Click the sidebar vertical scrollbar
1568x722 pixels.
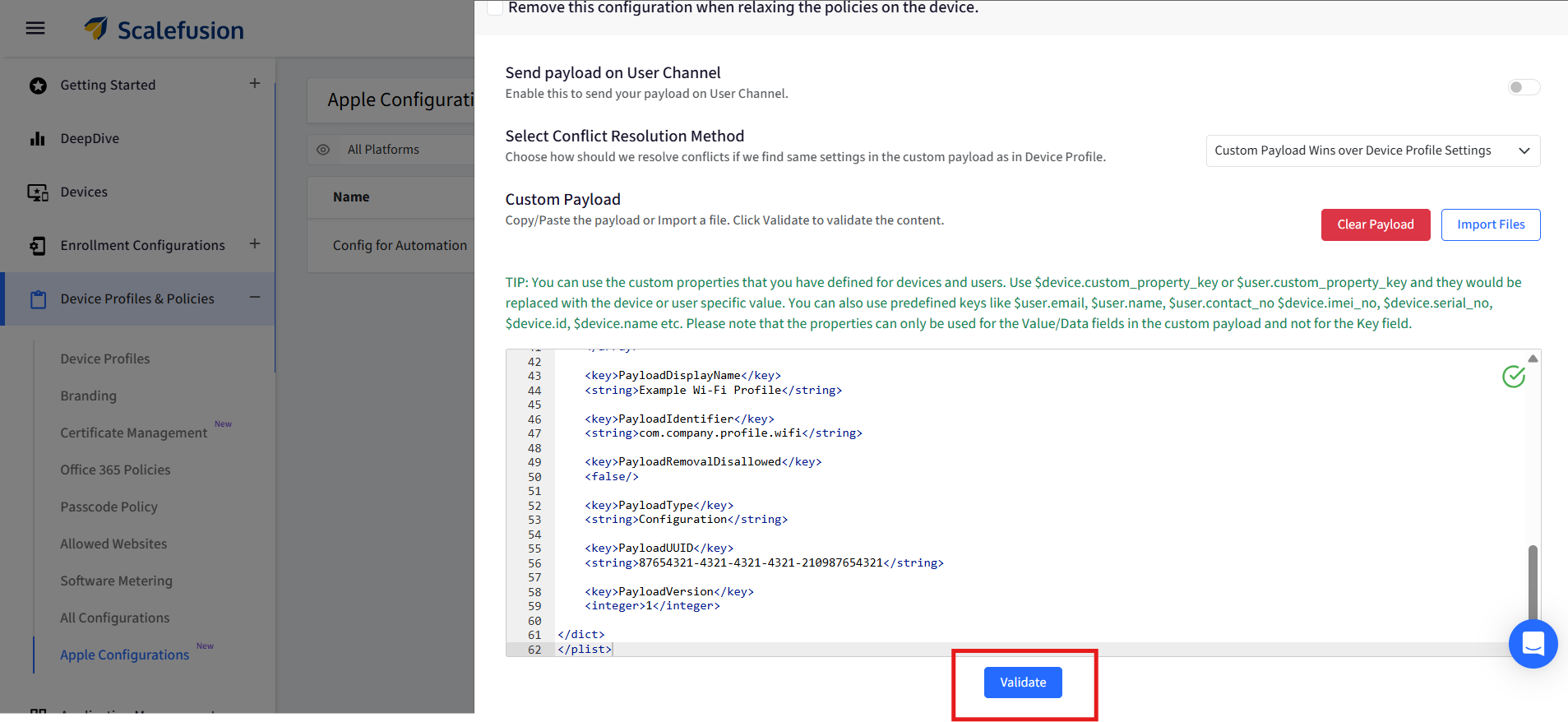[x=275, y=228]
